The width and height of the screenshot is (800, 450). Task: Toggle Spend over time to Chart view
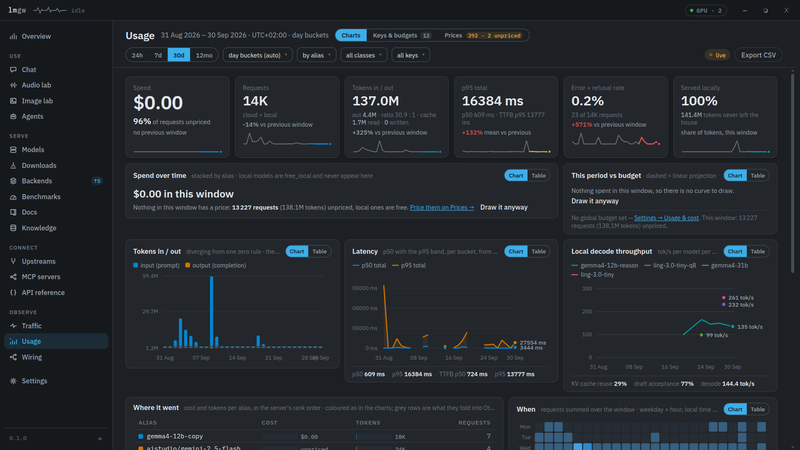click(x=516, y=176)
